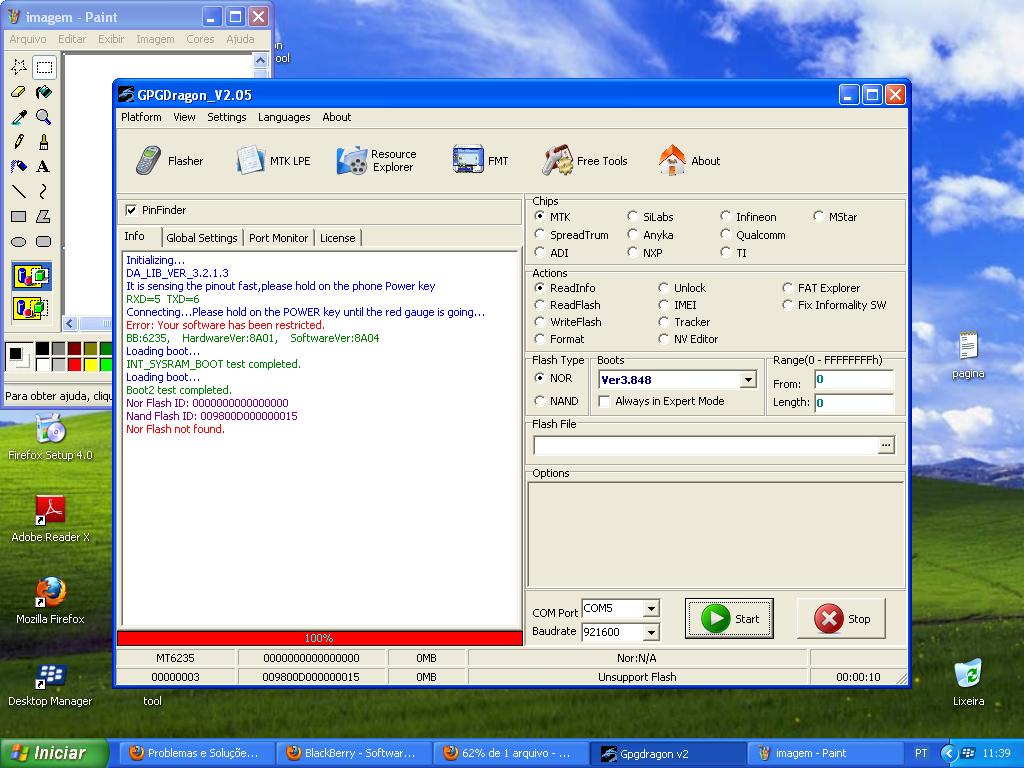Pick the red color in Paint palette
Viewport: 1024px width, 768px height.
(x=74, y=364)
